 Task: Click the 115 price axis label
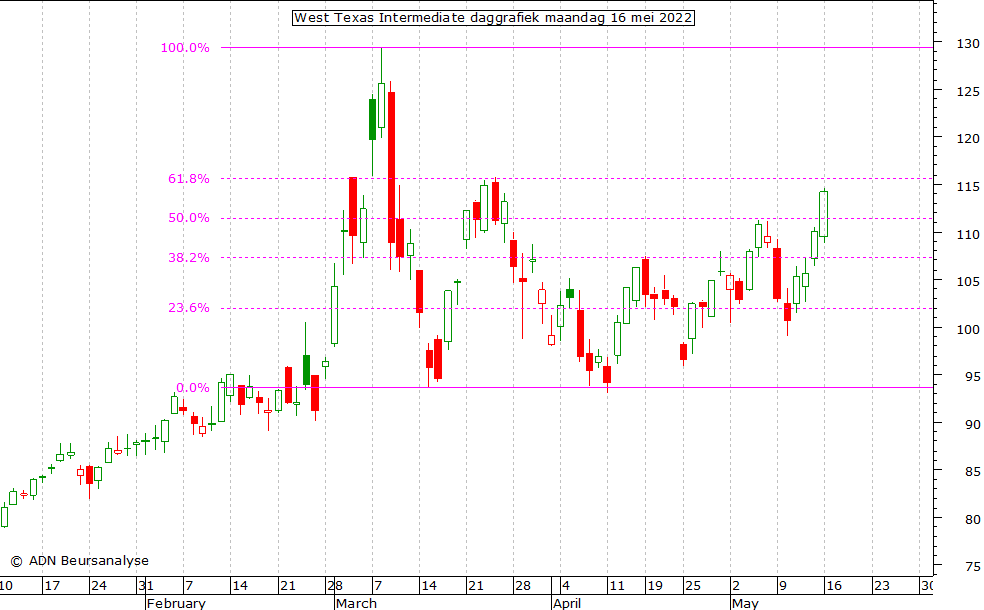coord(968,187)
